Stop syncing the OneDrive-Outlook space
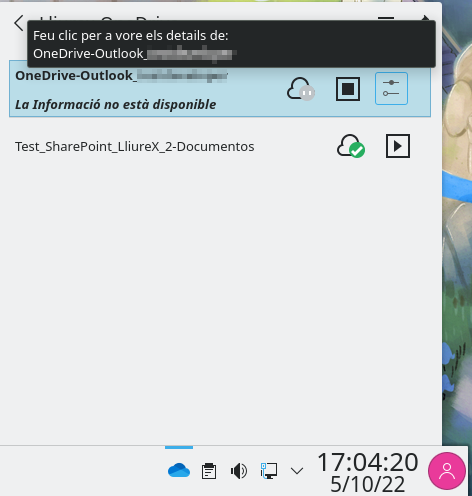 pos(348,89)
